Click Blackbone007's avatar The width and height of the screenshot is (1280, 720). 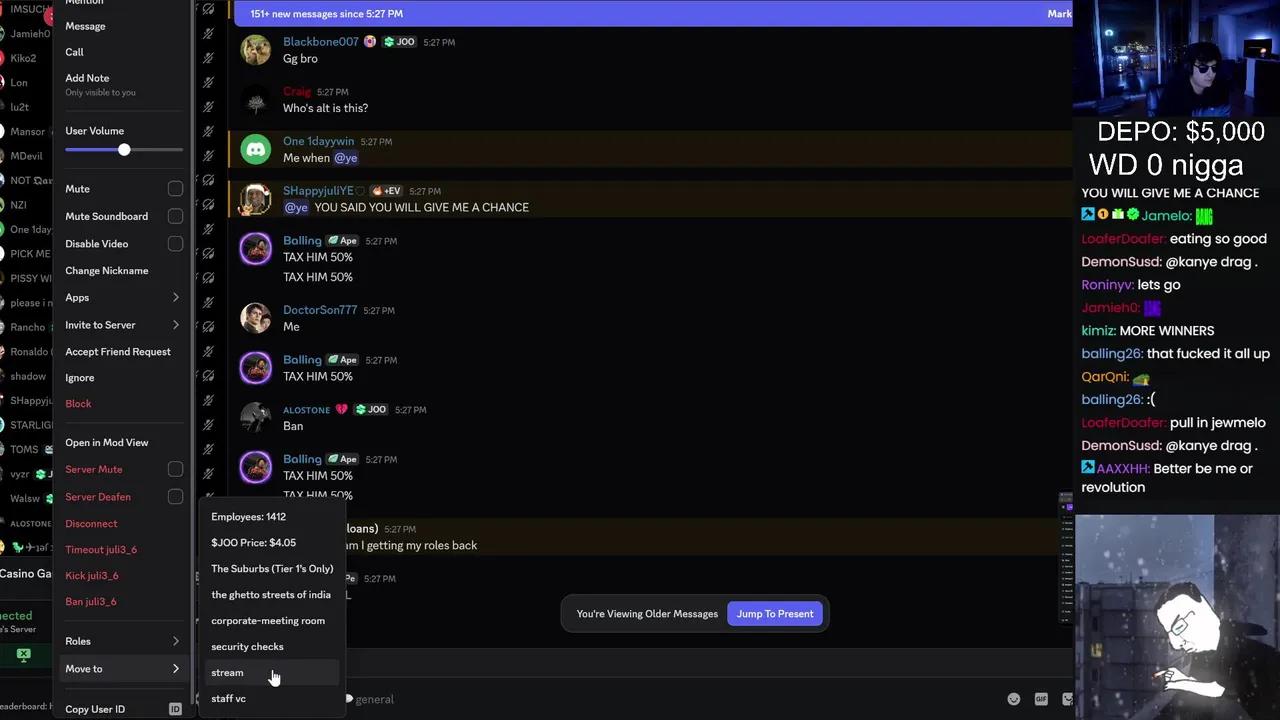pos(255,50)
